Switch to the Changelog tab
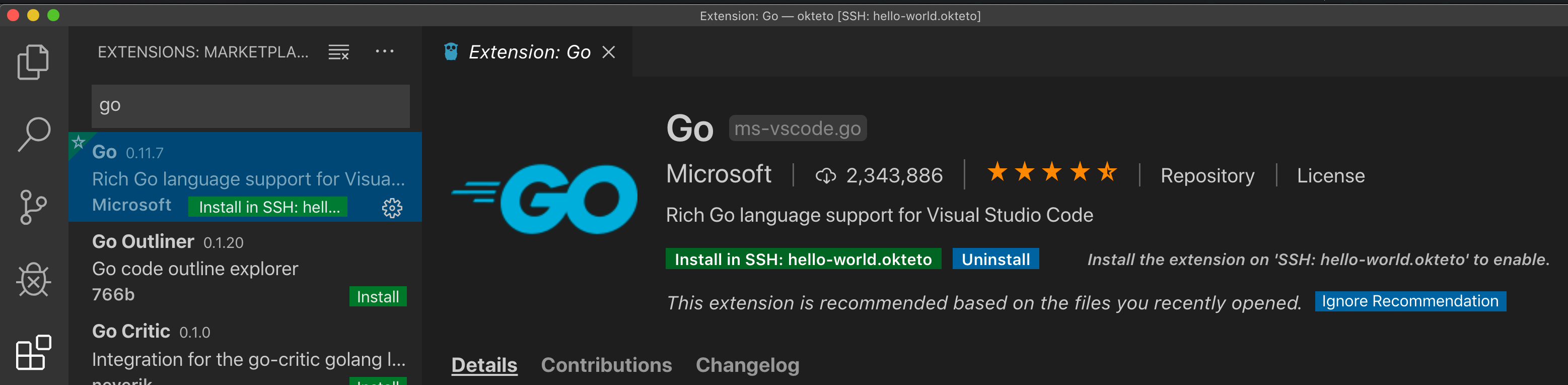 click(x=747, y=365)
